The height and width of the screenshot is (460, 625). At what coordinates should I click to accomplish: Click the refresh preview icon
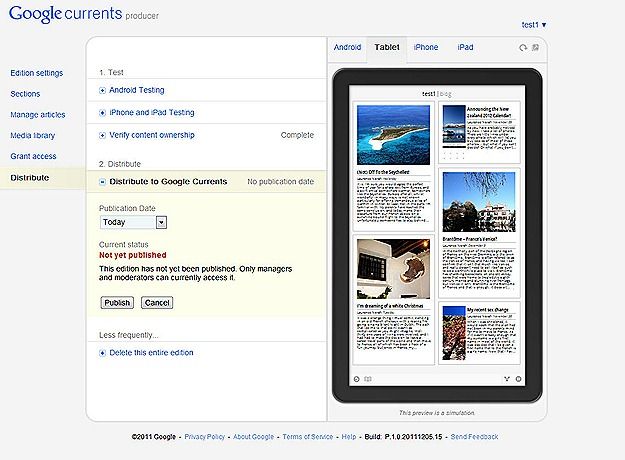pyautogui.click(x=523, y=47)
